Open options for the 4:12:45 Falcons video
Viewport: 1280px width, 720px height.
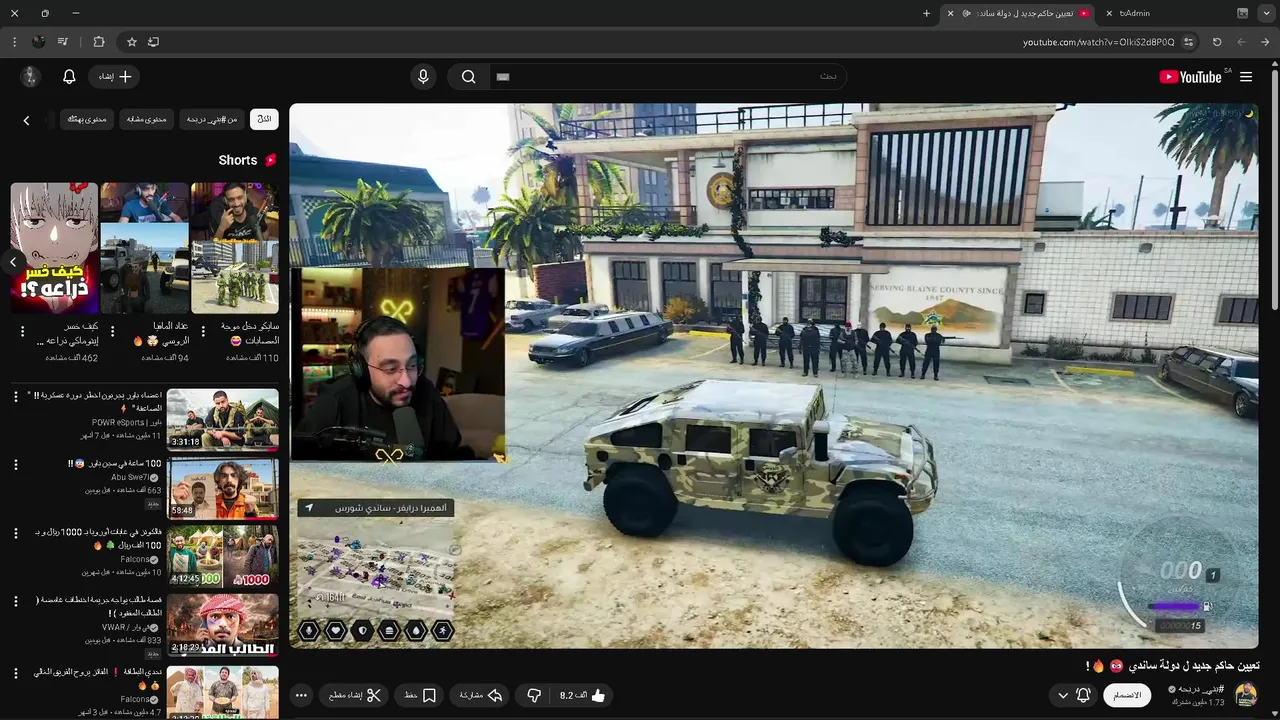coord(15,533)
